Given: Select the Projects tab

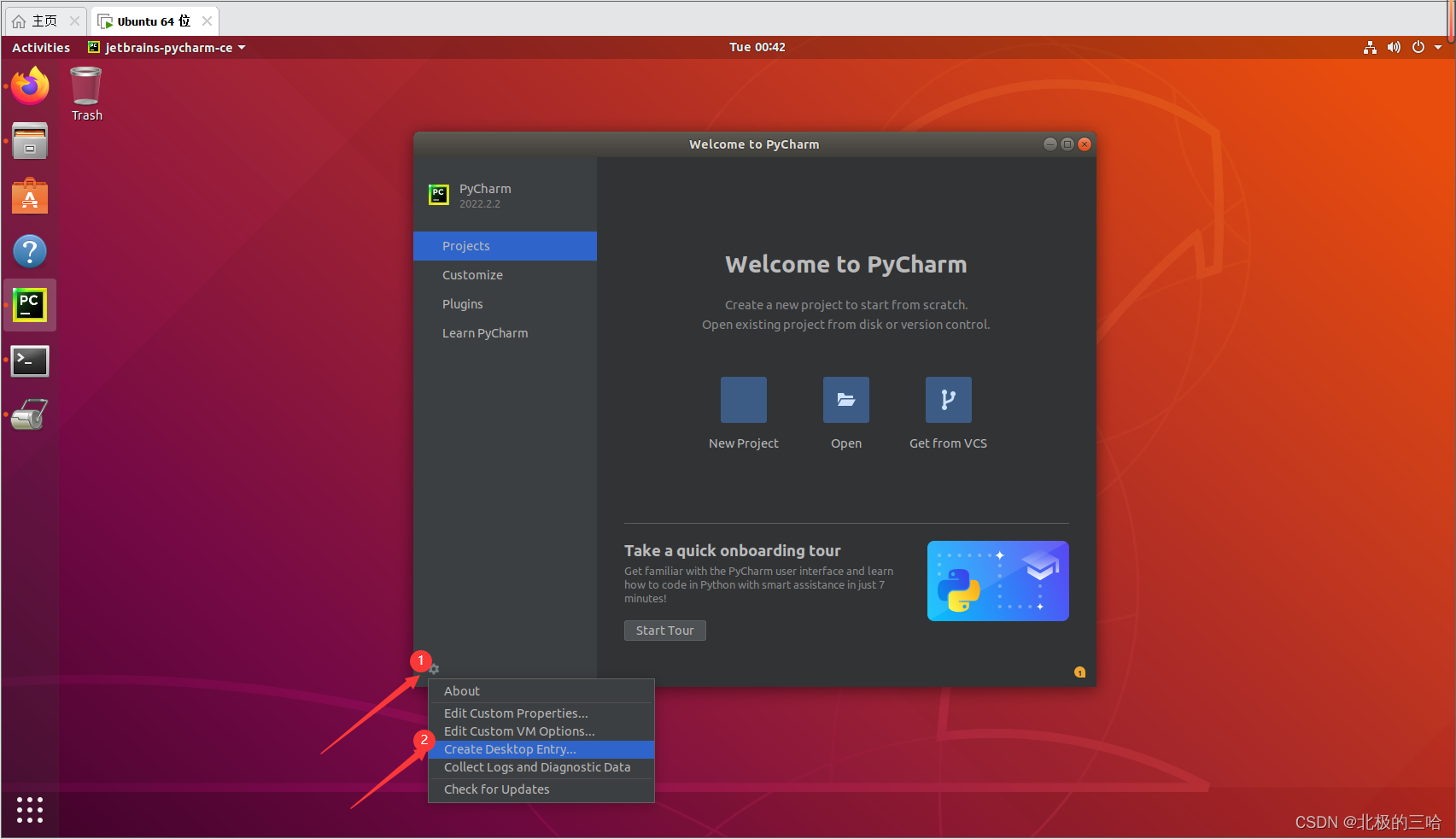Looking at the screenshot, I should point(505,246).
